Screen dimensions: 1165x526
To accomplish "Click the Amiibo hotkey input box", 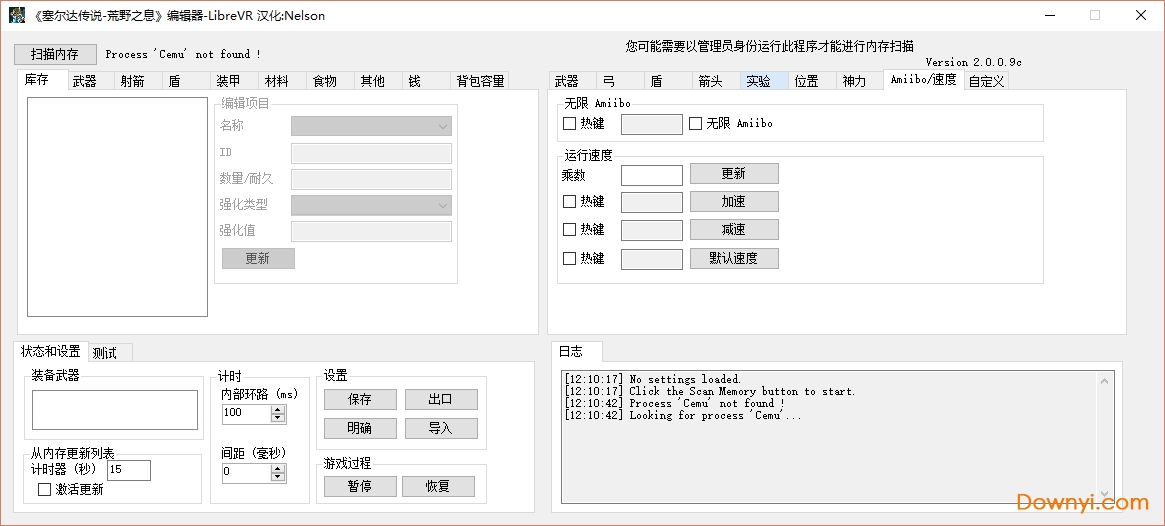I will point(652,124).
